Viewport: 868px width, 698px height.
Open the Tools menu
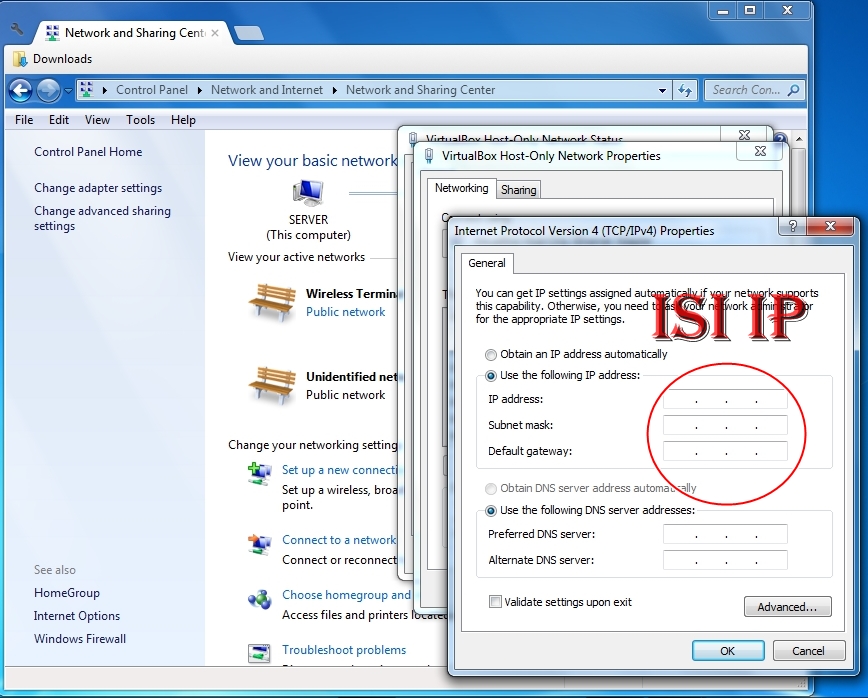tap(140, 120)
